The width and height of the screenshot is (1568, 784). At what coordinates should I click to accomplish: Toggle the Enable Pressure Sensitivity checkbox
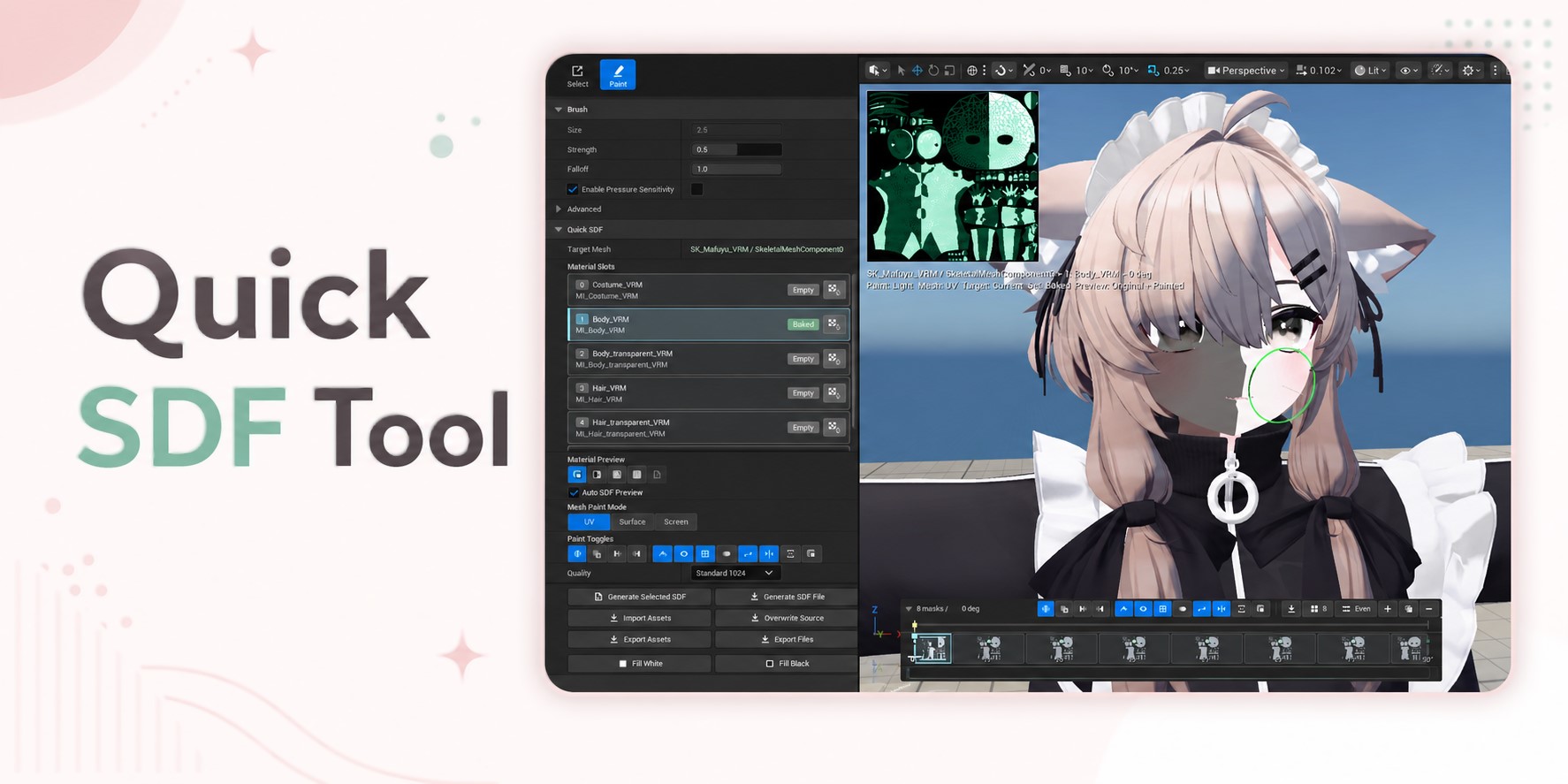pyautogui.click(x=573, y=189)
